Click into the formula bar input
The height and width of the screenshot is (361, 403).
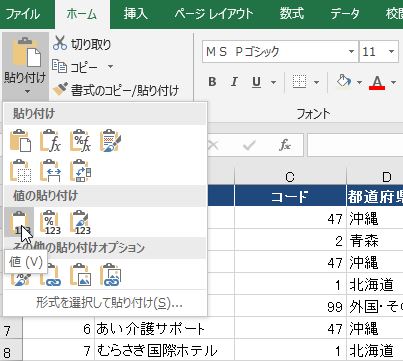355,145
